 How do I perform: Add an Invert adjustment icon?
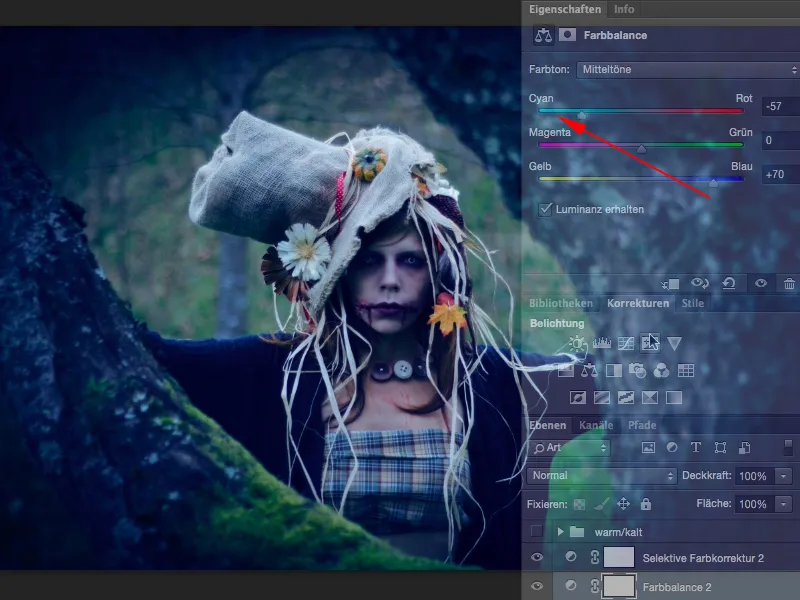pyautogui.click(x=578, y=397)
